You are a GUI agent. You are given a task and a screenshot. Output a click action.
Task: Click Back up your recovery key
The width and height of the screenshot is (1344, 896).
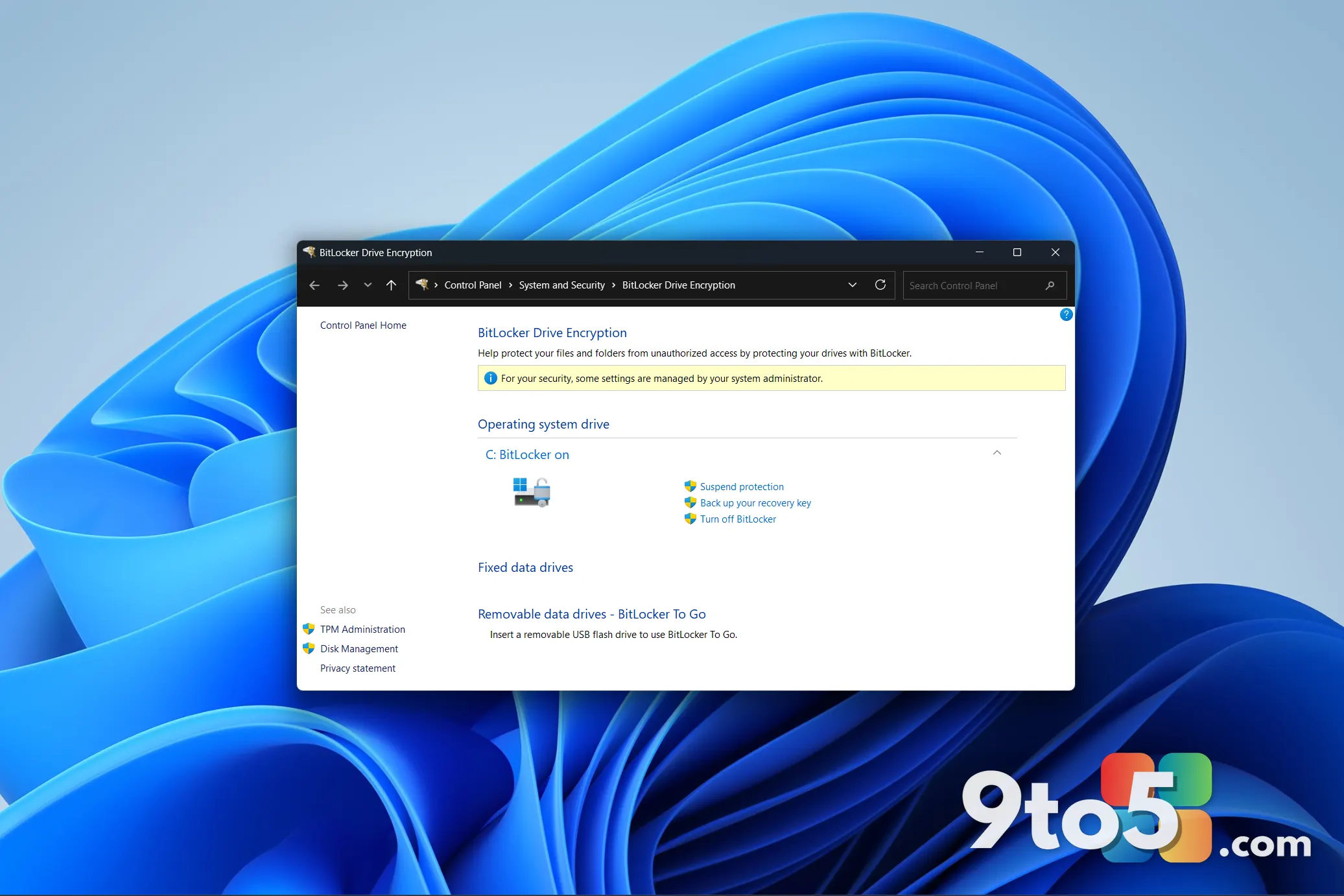(x=755, y=503)
